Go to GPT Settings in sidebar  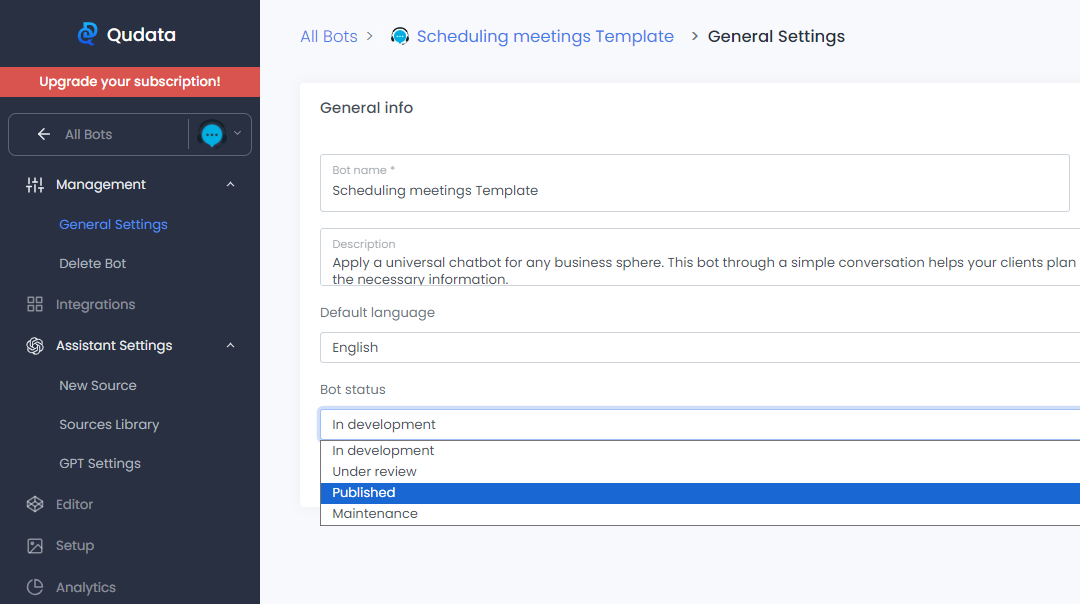(100, 464)
